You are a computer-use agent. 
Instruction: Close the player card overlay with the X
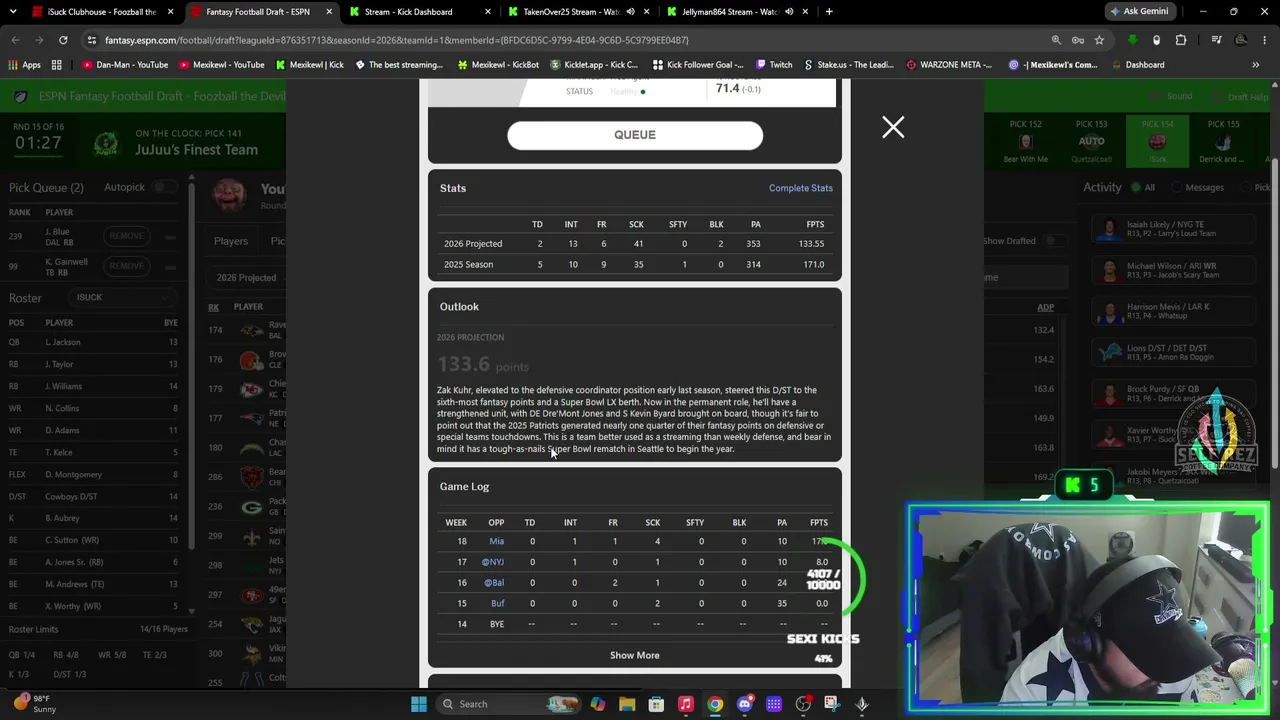[x=893, y=127]
